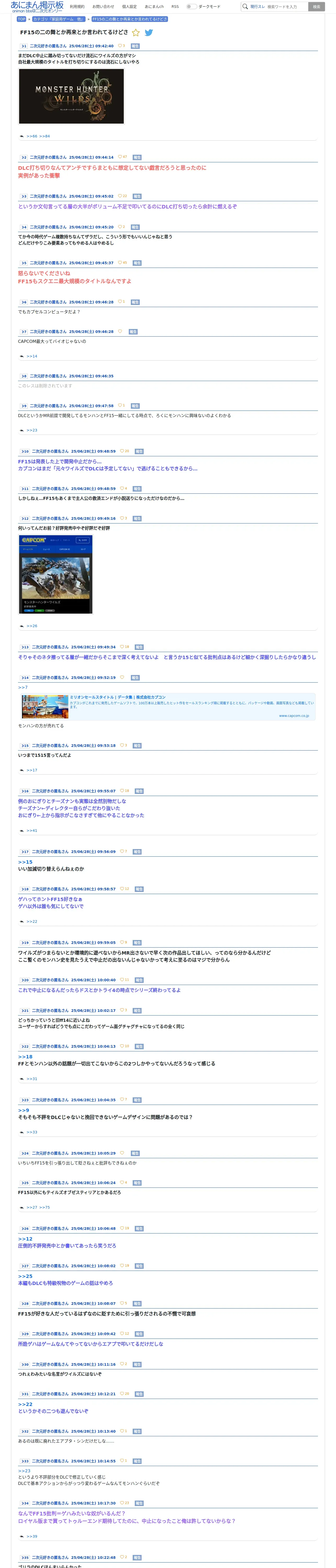Screen dimensions: 336x1568
Task: Follow anchor >>7 in post 14
Action: click(x=23, y=687)
